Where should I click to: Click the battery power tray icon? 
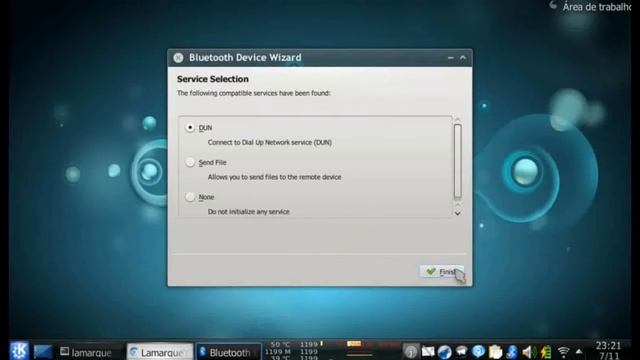tap(546, 352)
